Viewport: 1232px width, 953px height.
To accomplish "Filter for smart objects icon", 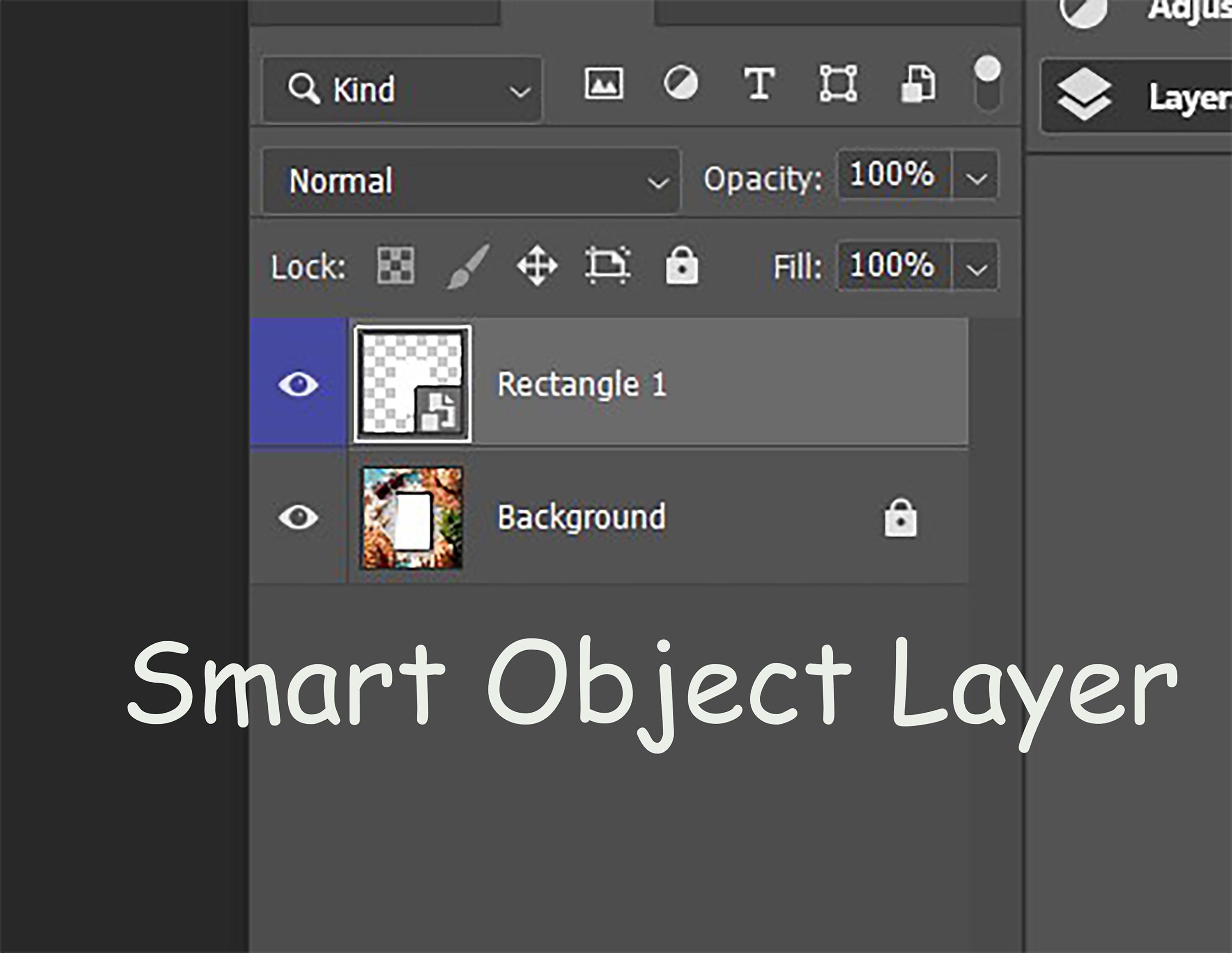I will (918, 83).
